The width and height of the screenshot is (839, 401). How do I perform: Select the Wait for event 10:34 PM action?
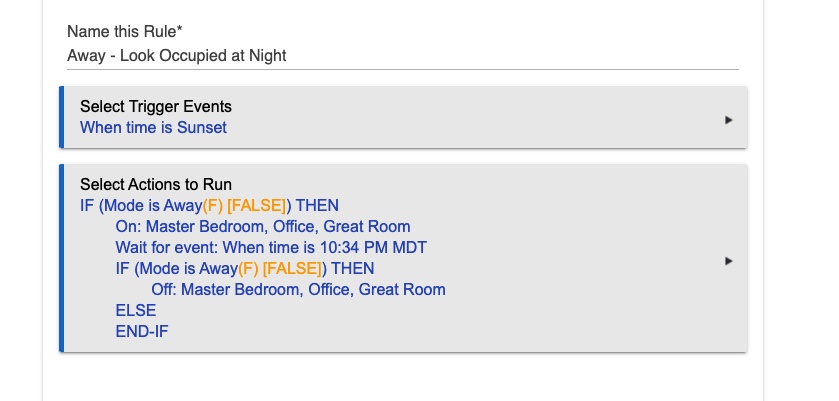(x=271, y=247)
